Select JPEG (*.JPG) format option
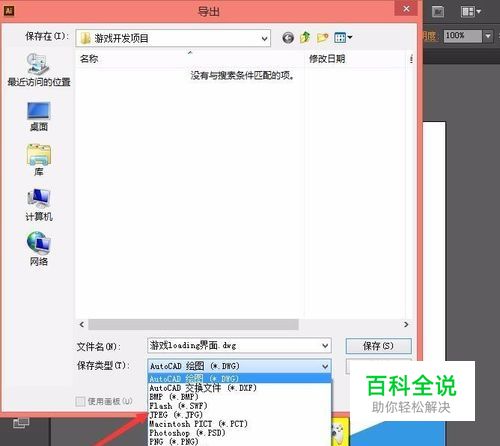Image resolution: width=500 pixels, height=446 pixels. point(239,415)
